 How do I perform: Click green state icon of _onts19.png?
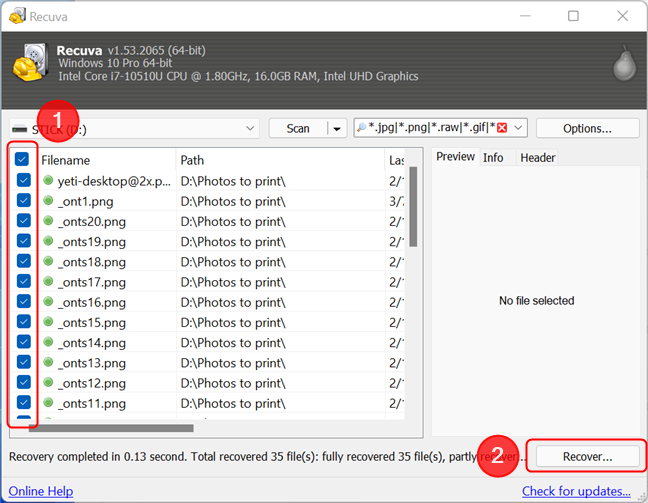pos(48,241)
